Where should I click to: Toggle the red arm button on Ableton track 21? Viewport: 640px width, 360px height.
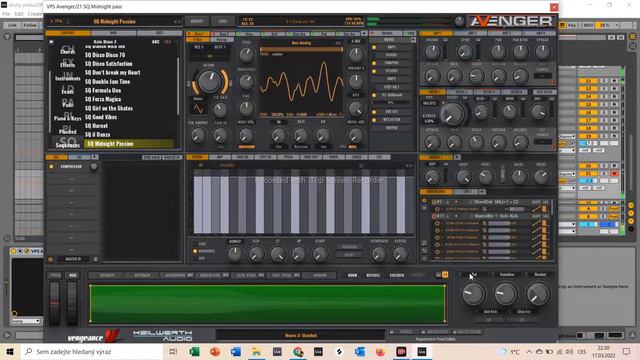(614, 174)
